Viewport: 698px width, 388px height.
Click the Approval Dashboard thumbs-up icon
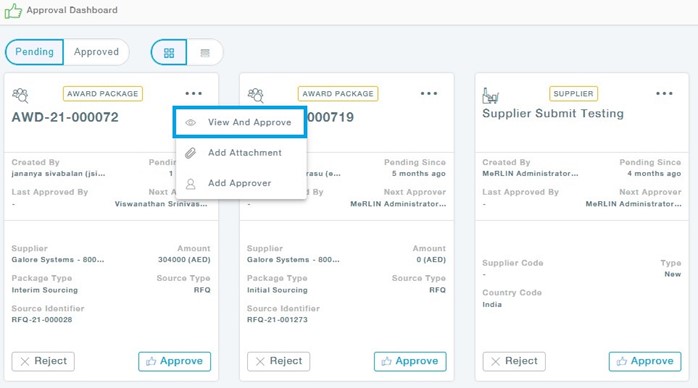pos(13,11)
